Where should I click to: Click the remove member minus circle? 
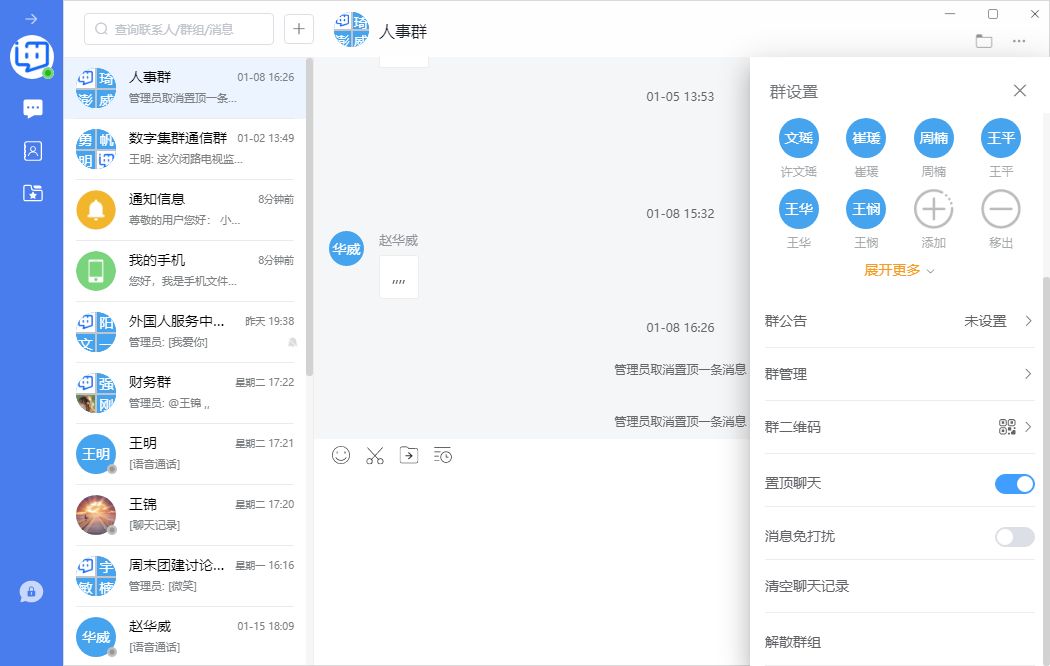coord(1001,210)
